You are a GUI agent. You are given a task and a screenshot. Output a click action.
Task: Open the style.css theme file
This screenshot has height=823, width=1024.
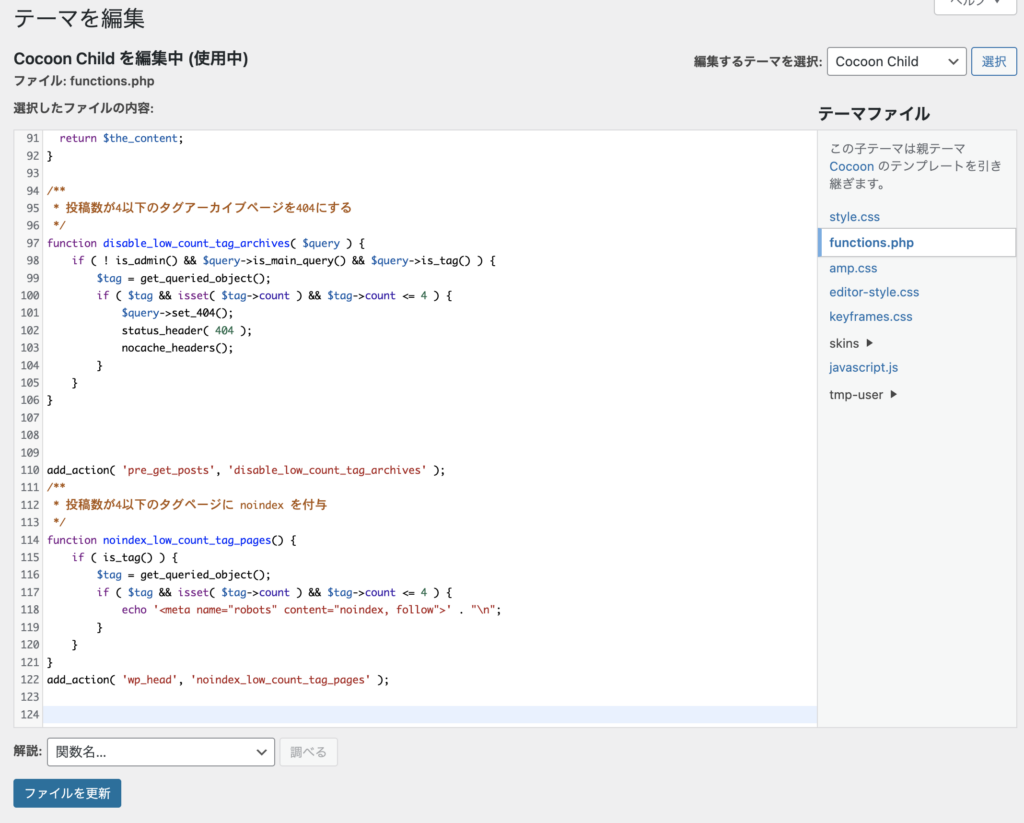pyautogui.click(x=854, y=216)
